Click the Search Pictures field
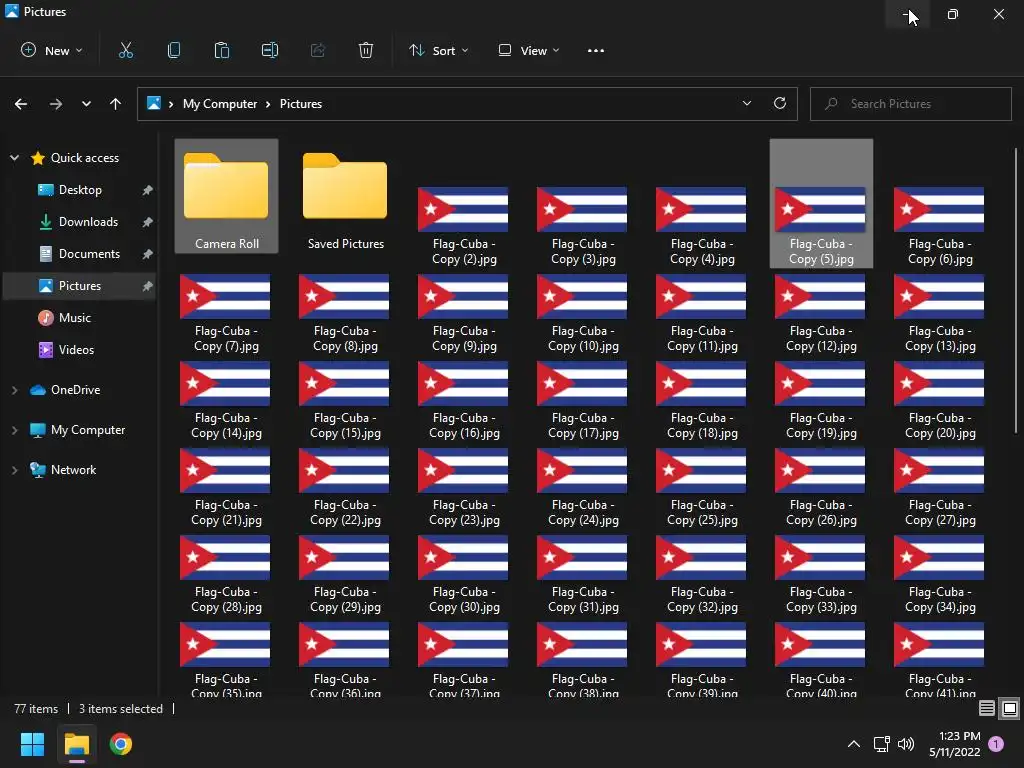Viewport: 1024px width, 768px height. (910, 104)
